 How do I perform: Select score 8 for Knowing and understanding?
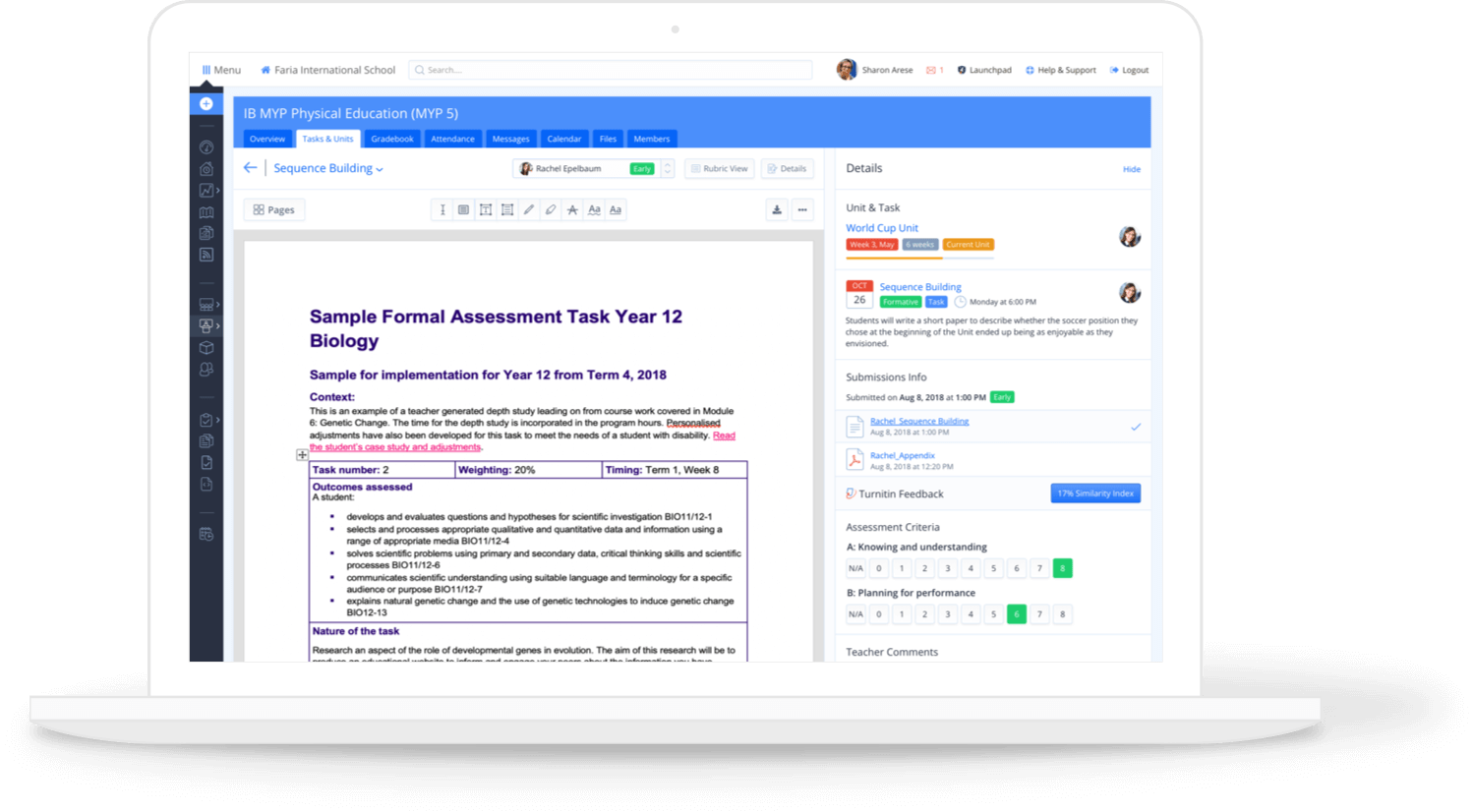1062,568
